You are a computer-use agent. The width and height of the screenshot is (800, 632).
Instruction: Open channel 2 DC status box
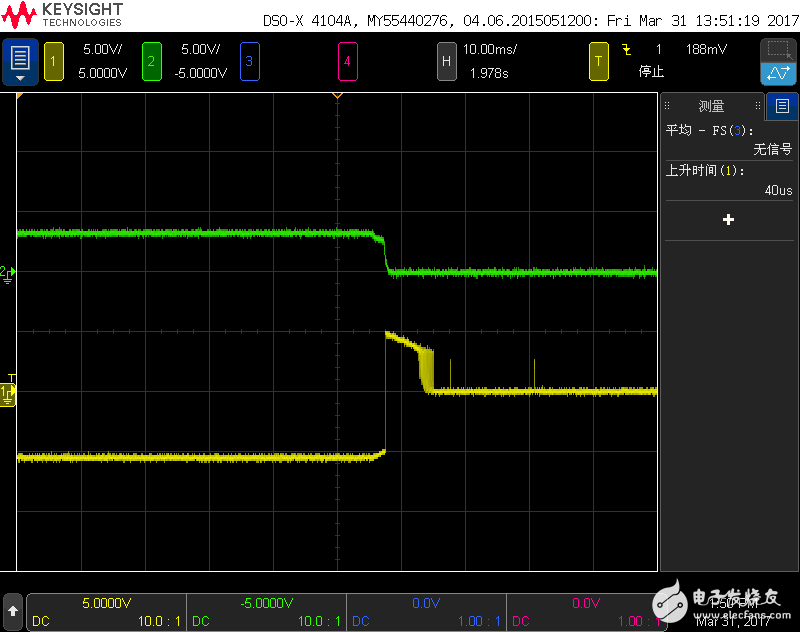tap(266, 612)
